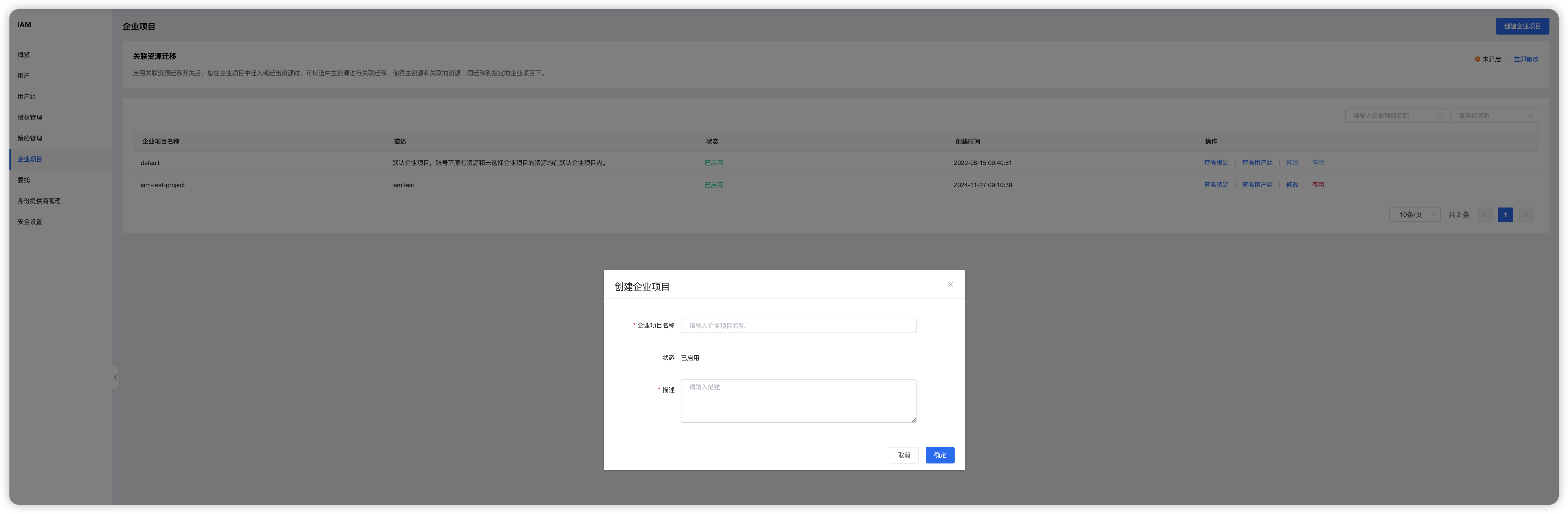Click the 已启用 status of default project

(x=713, y=163)
